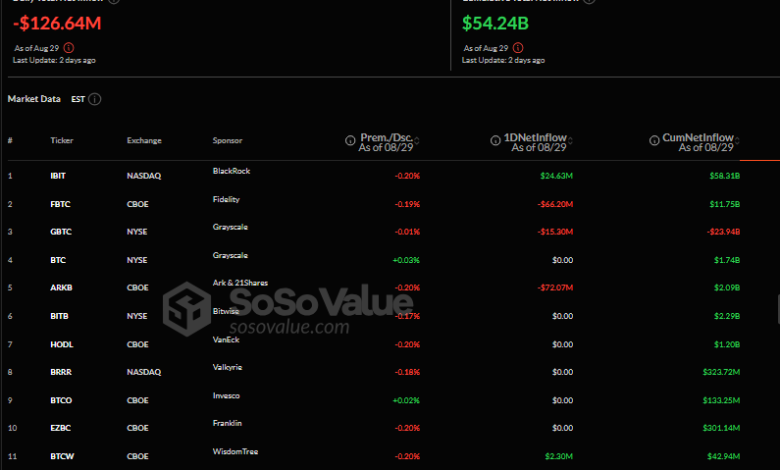This screenshot has height=470, width=780.
Task: Click FBTC's -$66.20M net inflow value
Action: click(555, 204)
